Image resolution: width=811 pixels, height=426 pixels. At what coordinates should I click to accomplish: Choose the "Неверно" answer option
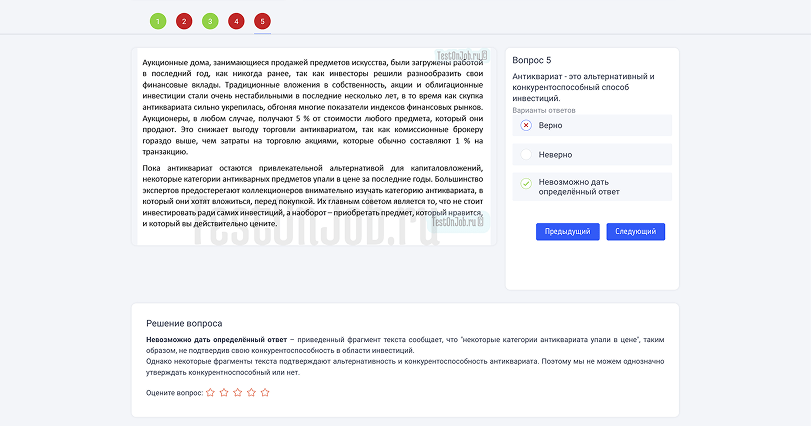point(555,155)
